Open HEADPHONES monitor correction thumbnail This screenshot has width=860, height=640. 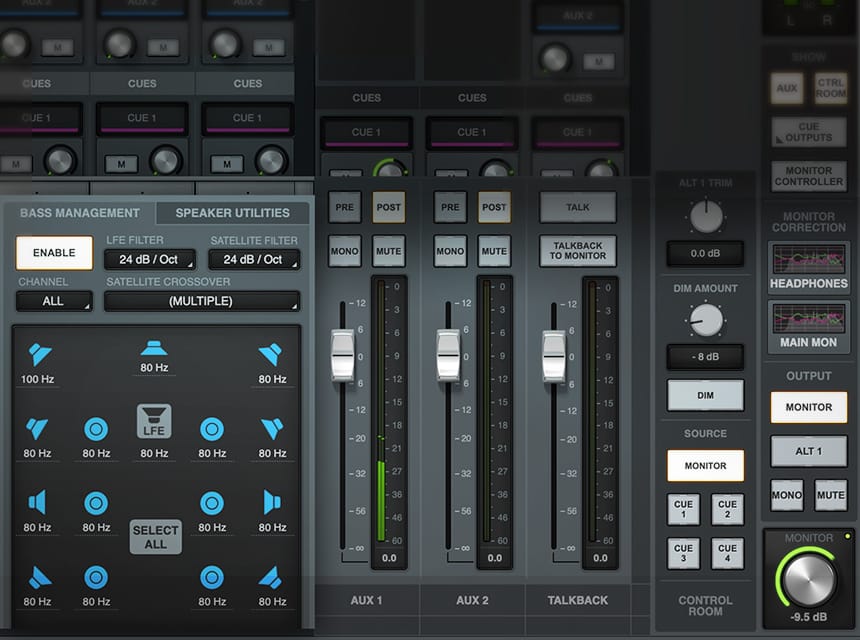click(x=808, y=267)
